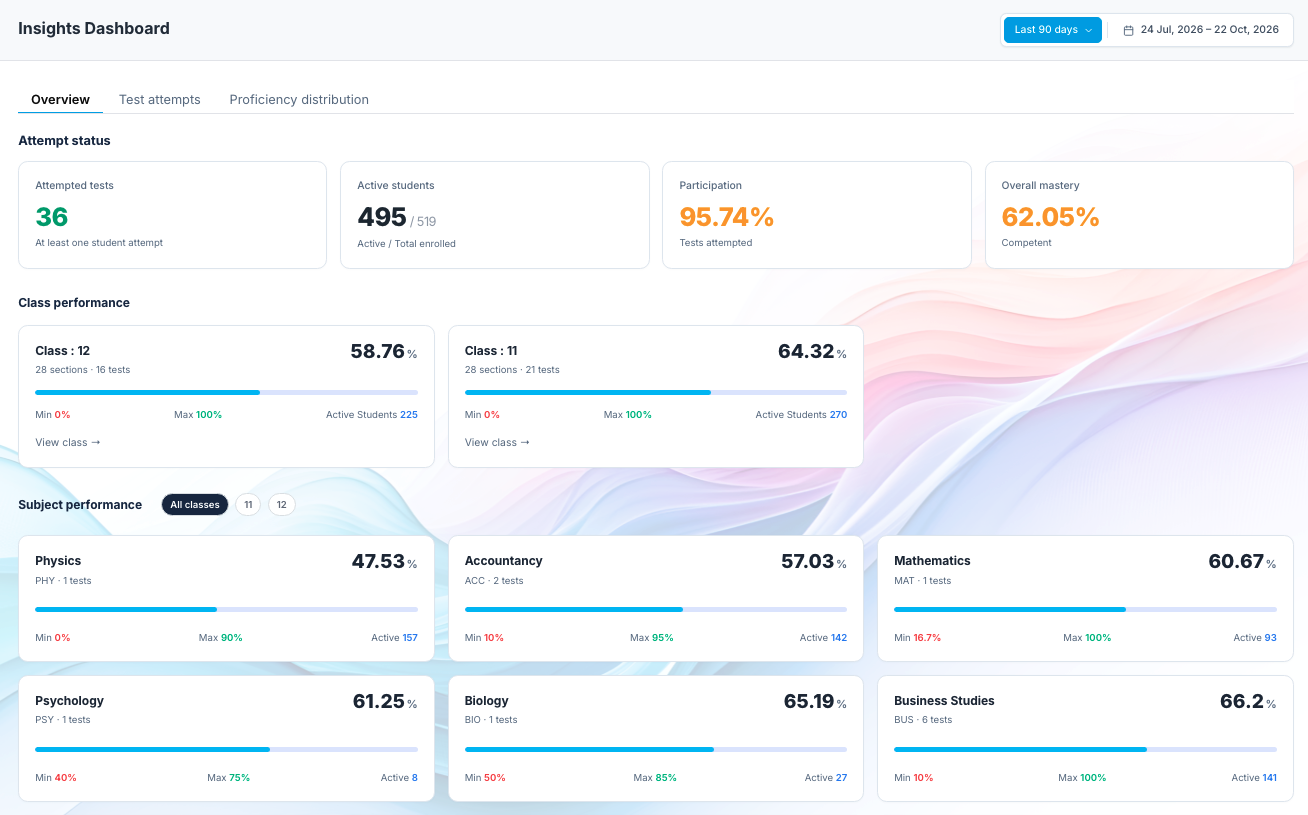Click the Class : 11 card heading
The image size is (1308, 815).
(491, 351)
